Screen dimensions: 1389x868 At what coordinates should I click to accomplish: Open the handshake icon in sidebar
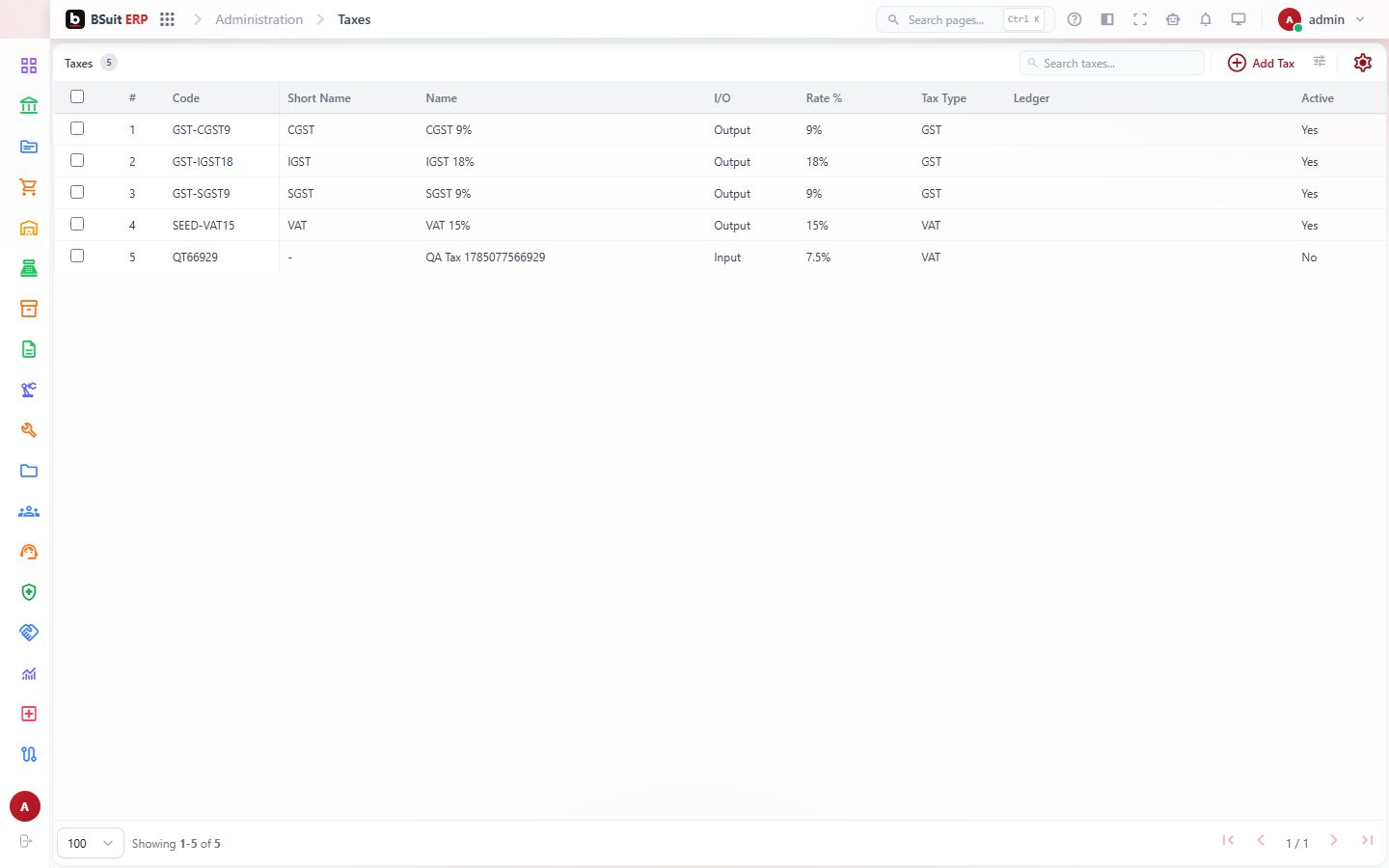29,633
